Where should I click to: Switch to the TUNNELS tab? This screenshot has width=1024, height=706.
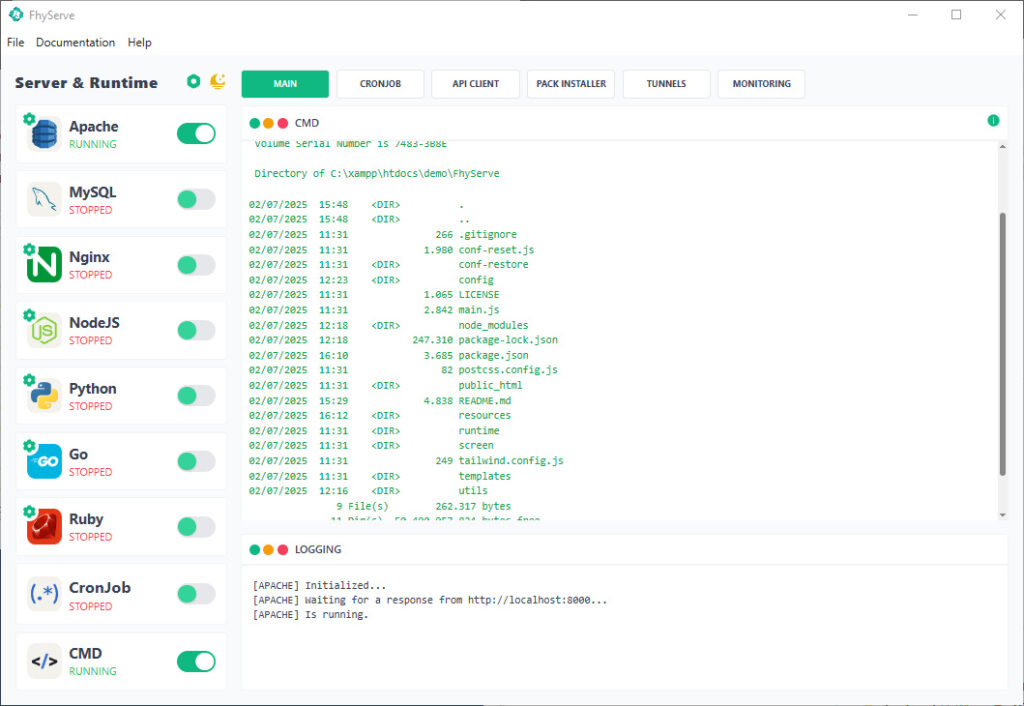[x=666, y=84]
